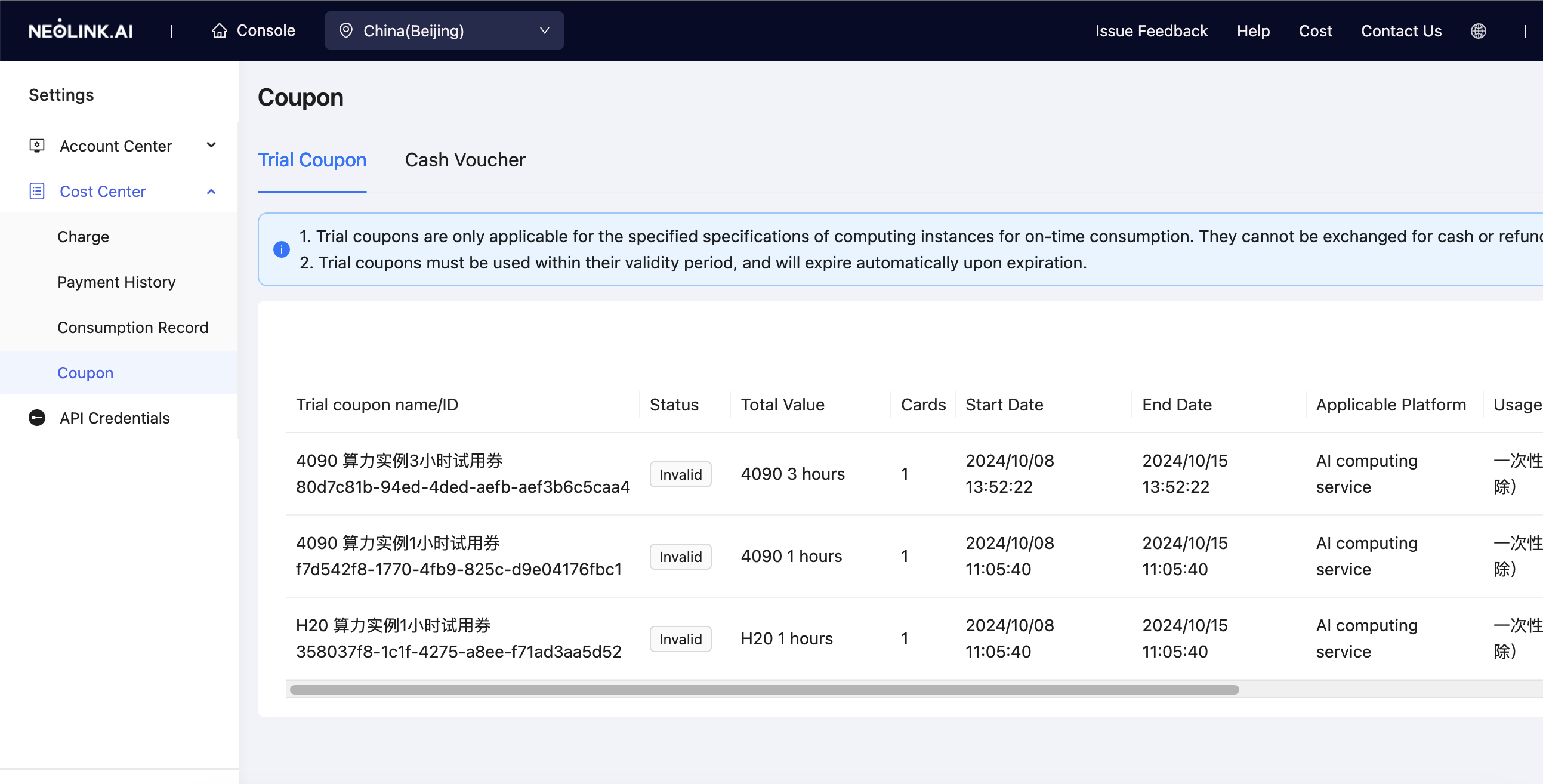Open Payment History page

(x=117, y=282)
